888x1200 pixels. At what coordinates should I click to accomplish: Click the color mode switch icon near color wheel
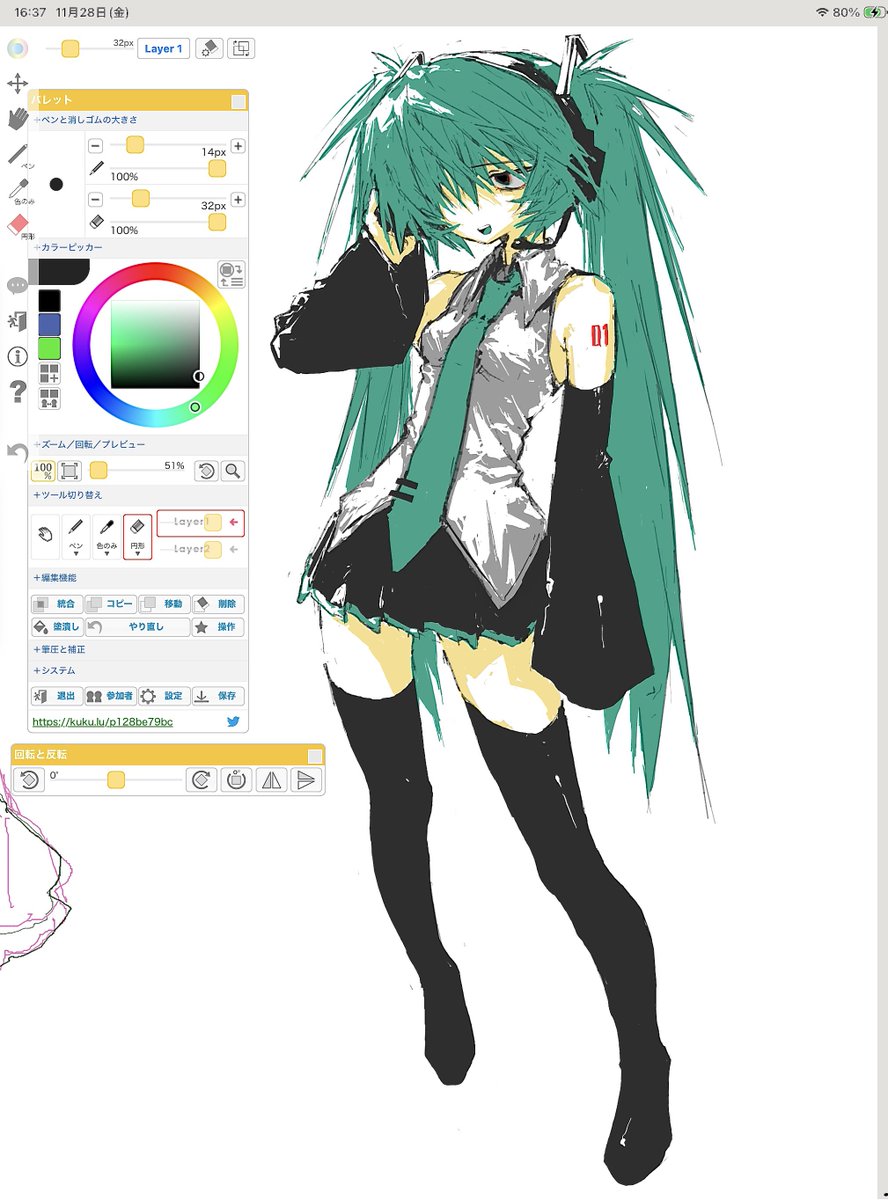(x=231, y=275)
